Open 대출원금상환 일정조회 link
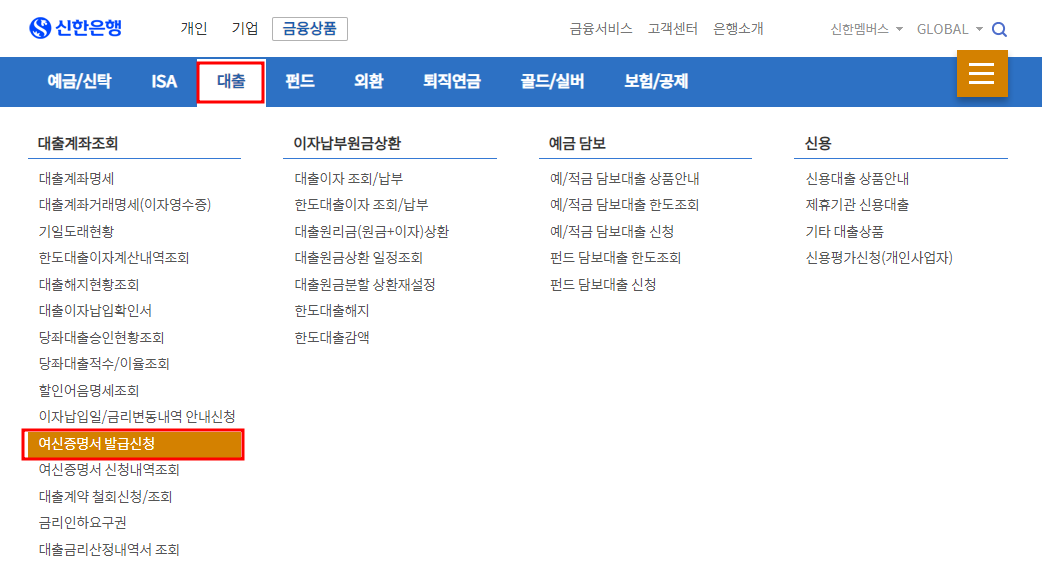 click(x=358, y=258)
